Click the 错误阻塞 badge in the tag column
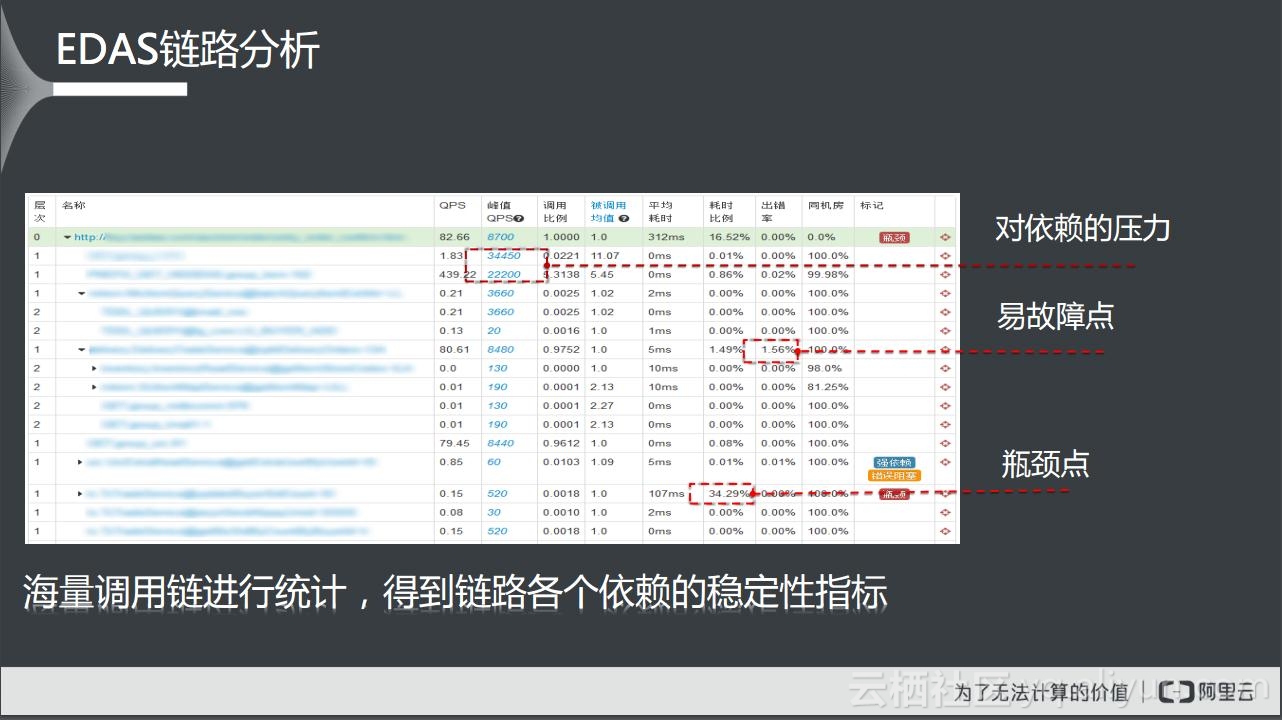The image size is (1282, 720). (895, 475)
